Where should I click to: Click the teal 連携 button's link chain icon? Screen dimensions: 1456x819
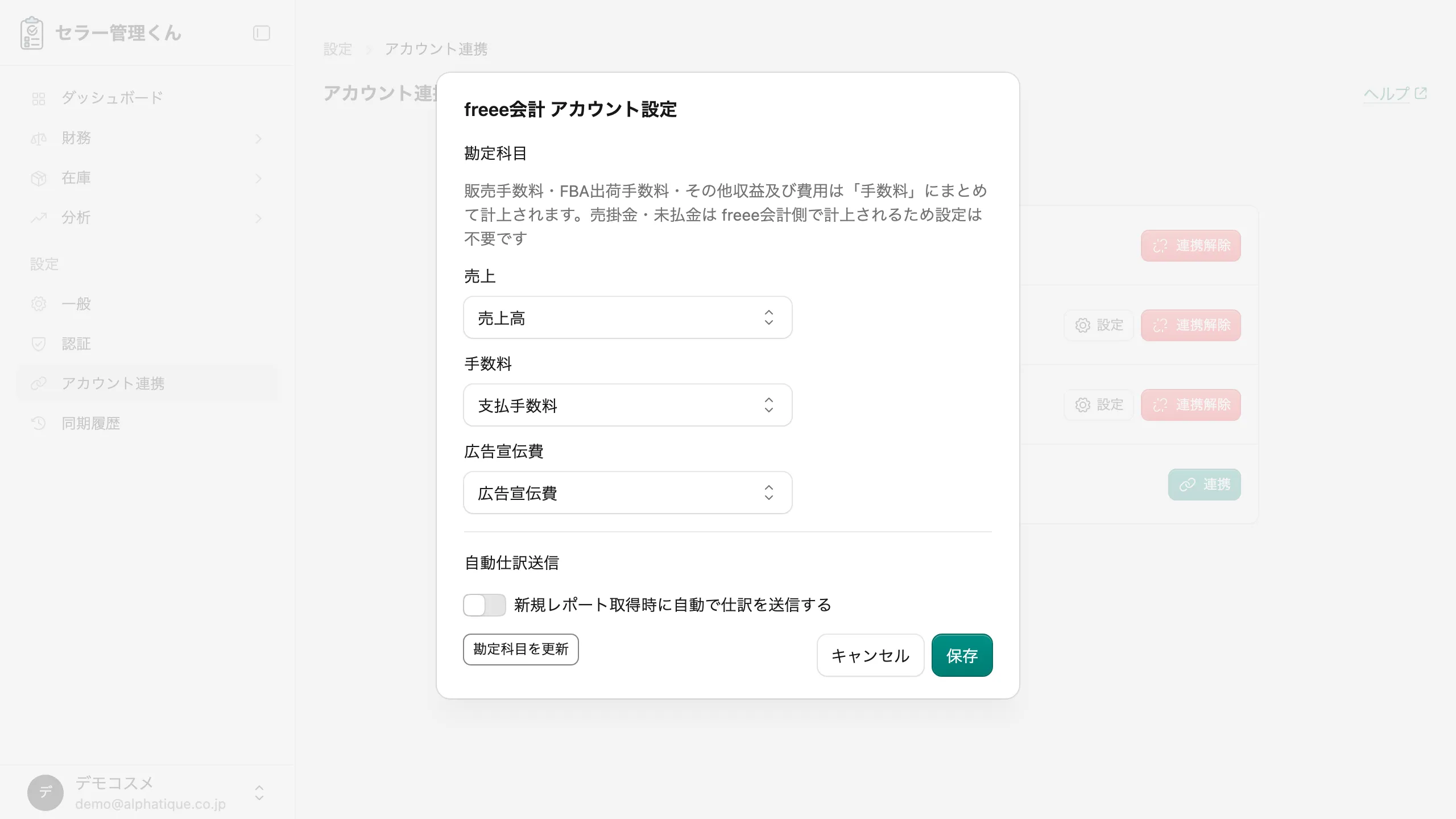(1188, 485)
